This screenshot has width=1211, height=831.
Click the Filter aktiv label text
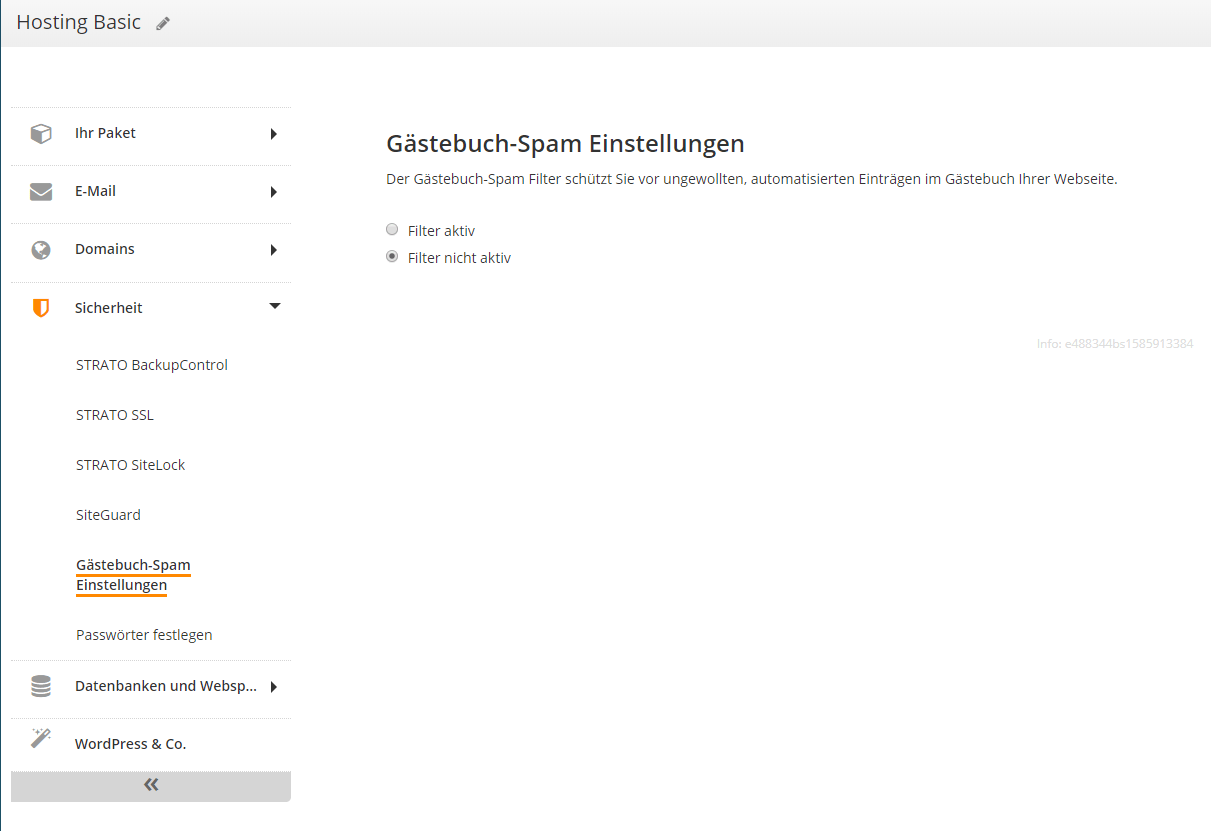tap(441, 230)
